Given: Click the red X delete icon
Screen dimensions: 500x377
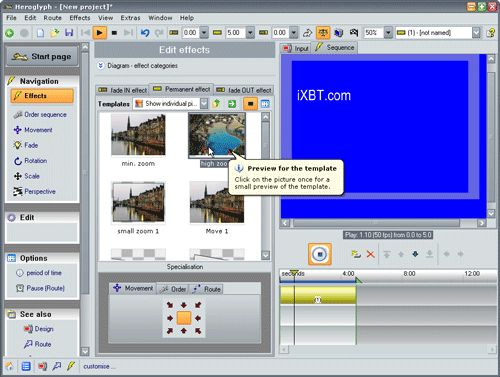Looking at the screenshot, I should (x=370, y=254).
